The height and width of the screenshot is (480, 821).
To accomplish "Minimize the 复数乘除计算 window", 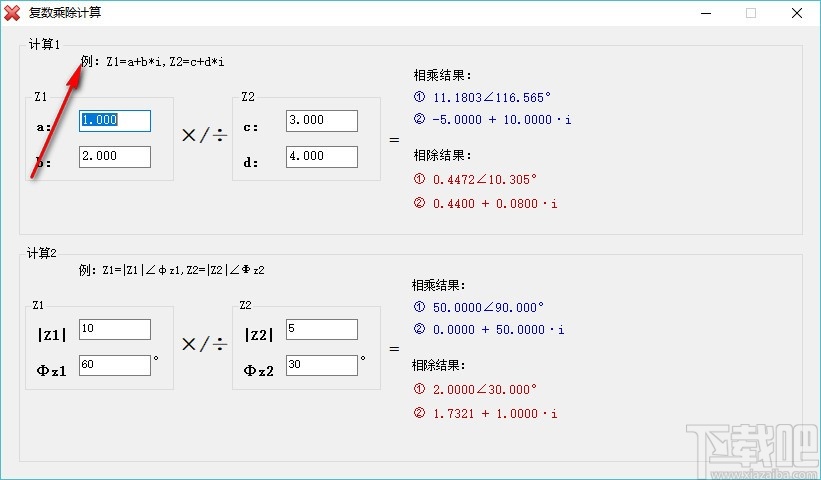I will pyautogui.click(x=706, y=14).
